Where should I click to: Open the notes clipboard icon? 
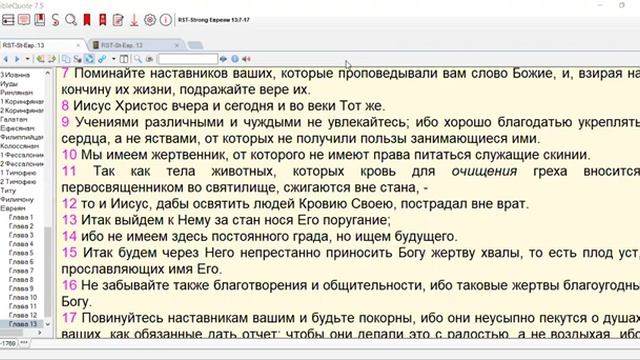click(118, 20)
